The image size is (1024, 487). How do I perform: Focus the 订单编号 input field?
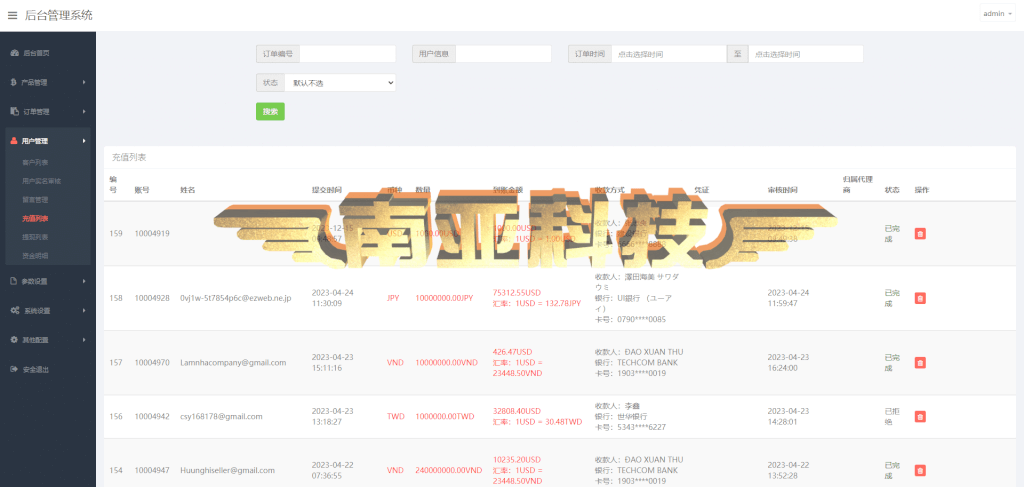click(x=347, y=54)
